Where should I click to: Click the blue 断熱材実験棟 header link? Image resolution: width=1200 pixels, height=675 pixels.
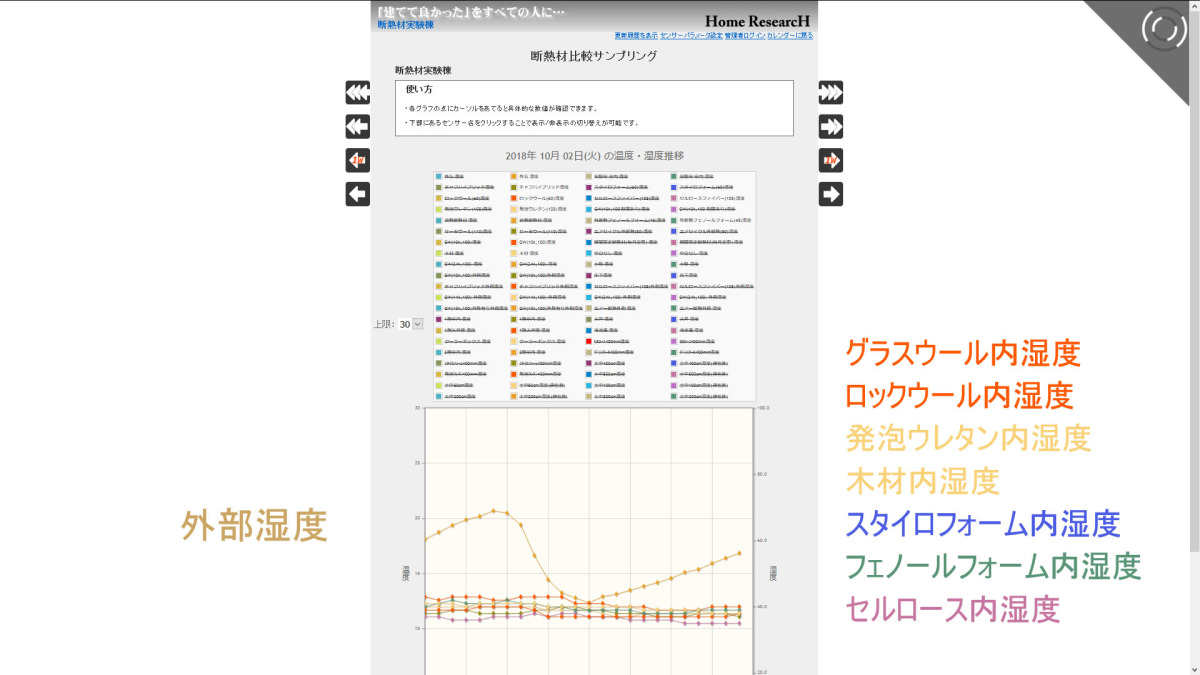(405, 24)
